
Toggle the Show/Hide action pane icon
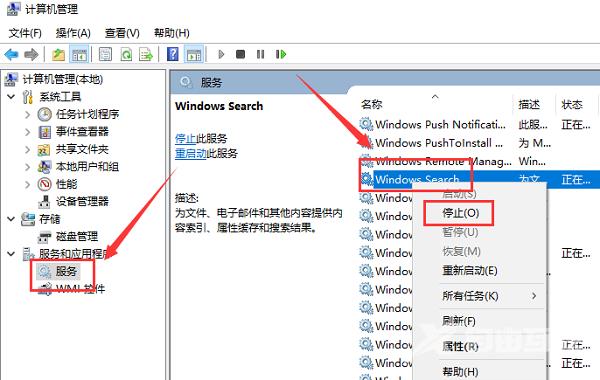tap(194, 54)
